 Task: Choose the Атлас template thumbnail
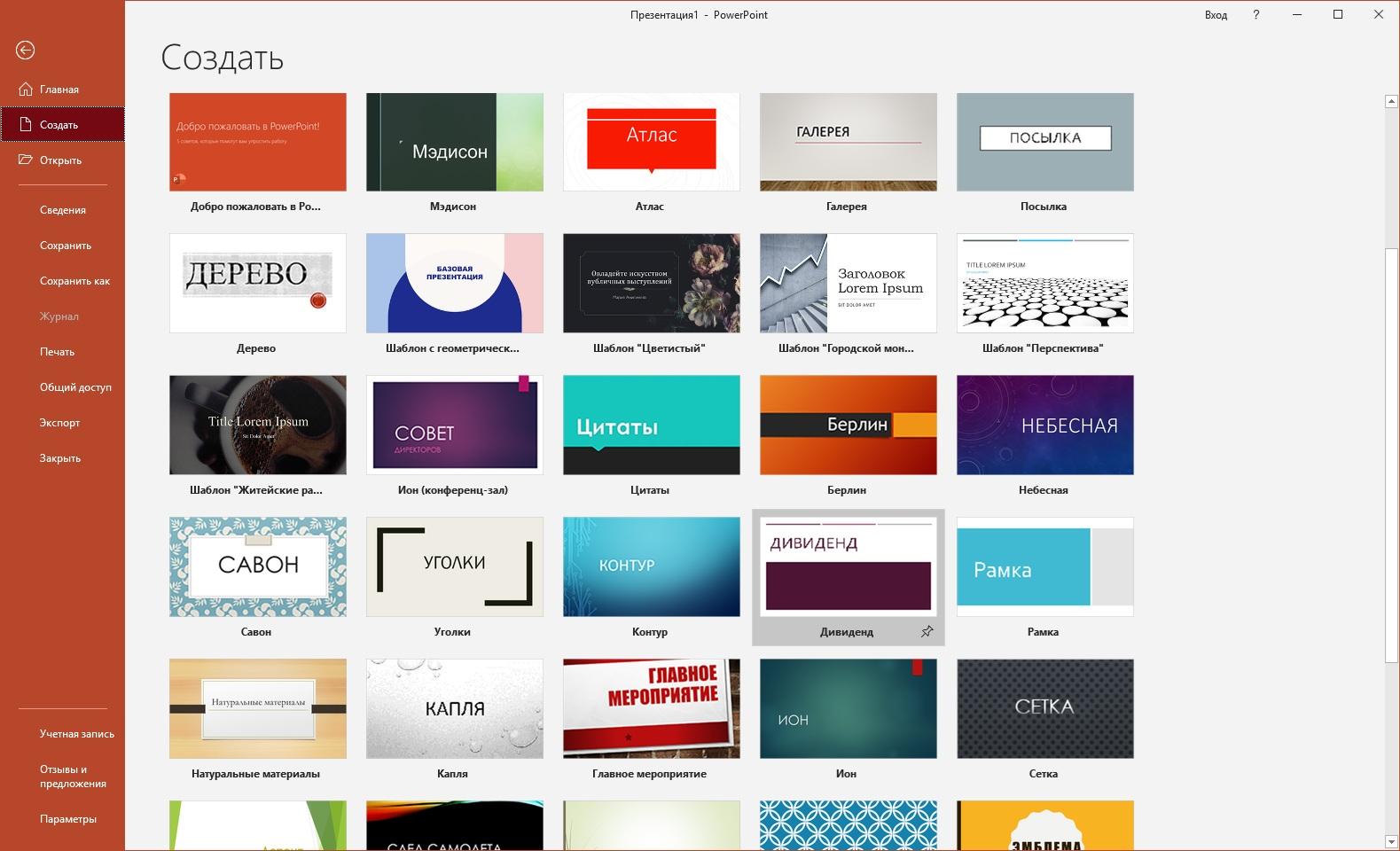(651, 142)
